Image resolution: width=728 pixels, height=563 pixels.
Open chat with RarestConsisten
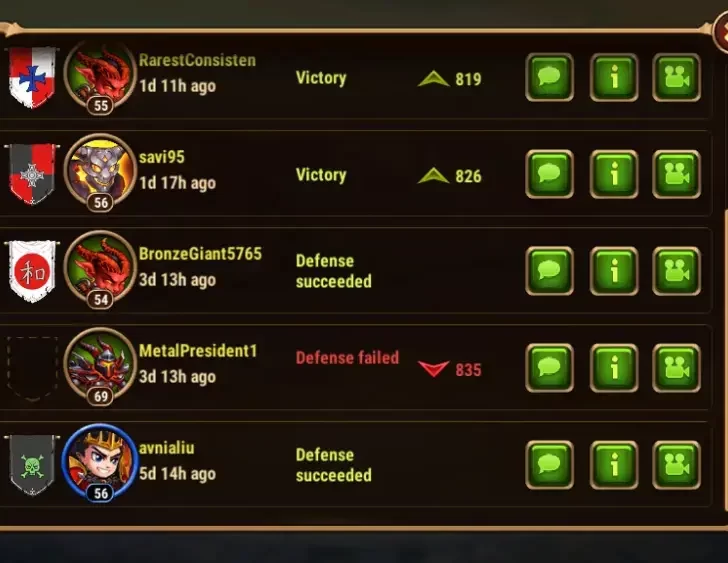tap(549, 77)
